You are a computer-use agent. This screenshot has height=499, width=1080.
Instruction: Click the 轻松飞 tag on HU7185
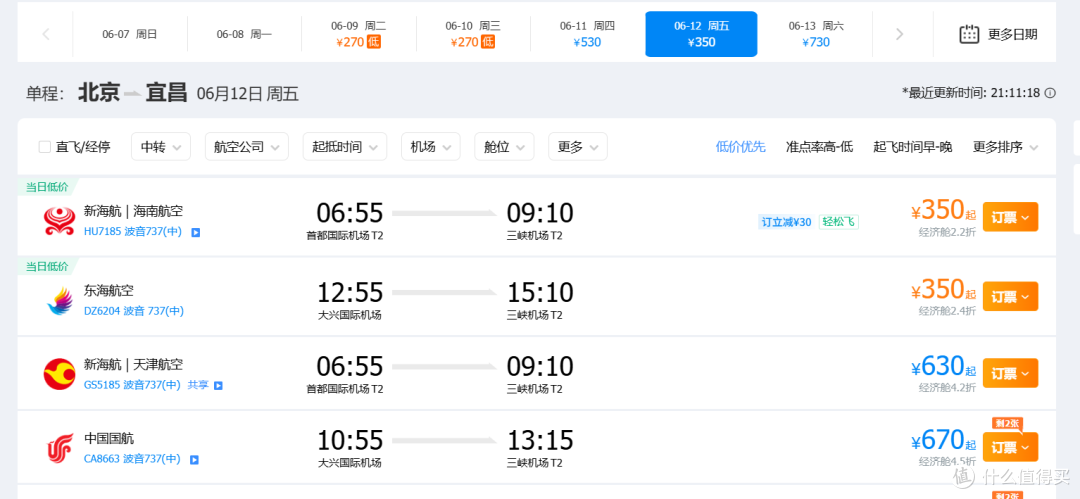[x=838, y=222]
